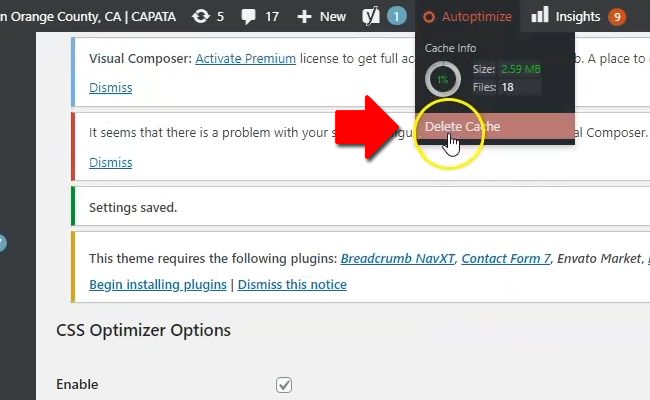
Task: Click the orange Insights badge showing 9
Action: pyautogui.click(x=617, y=17)
